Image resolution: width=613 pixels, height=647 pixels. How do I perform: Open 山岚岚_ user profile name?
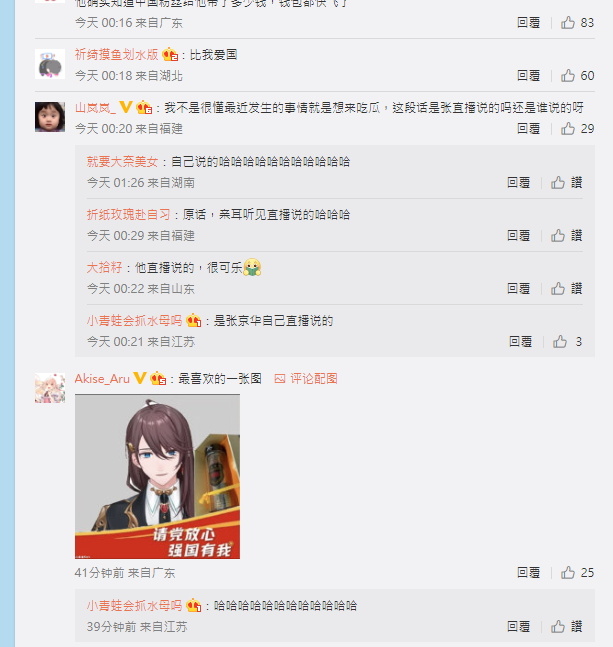95,108
